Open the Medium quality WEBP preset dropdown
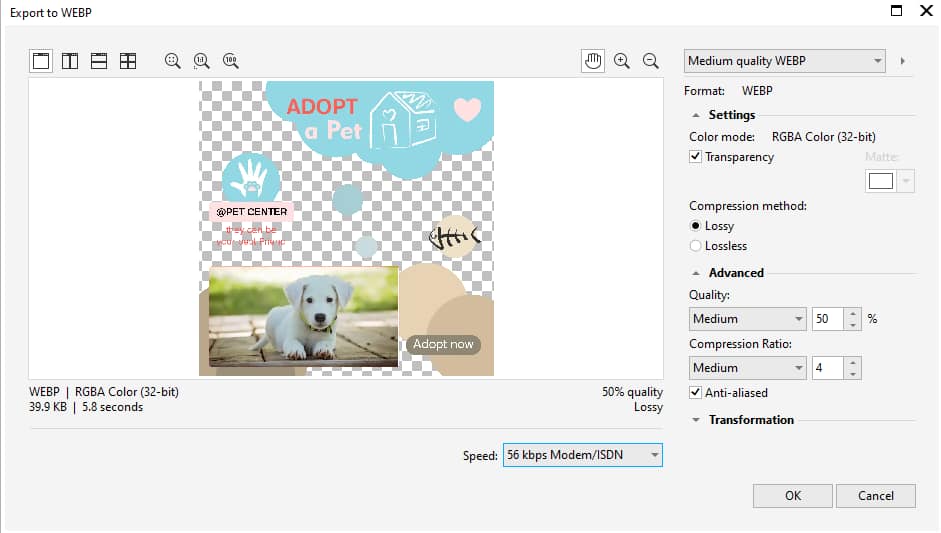 point(785,61)
